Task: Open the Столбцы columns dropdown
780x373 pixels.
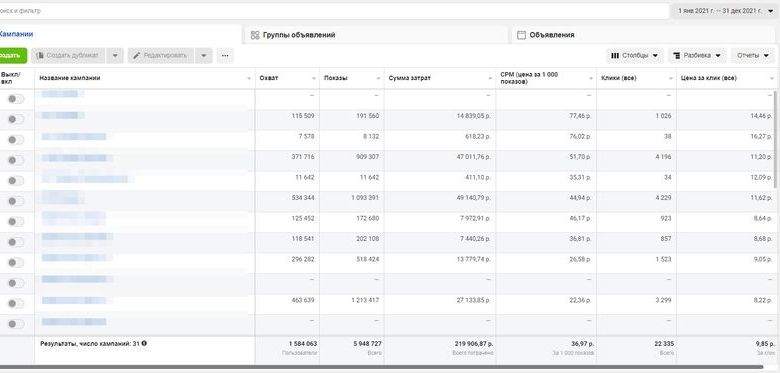Action: tap(634, 55)
